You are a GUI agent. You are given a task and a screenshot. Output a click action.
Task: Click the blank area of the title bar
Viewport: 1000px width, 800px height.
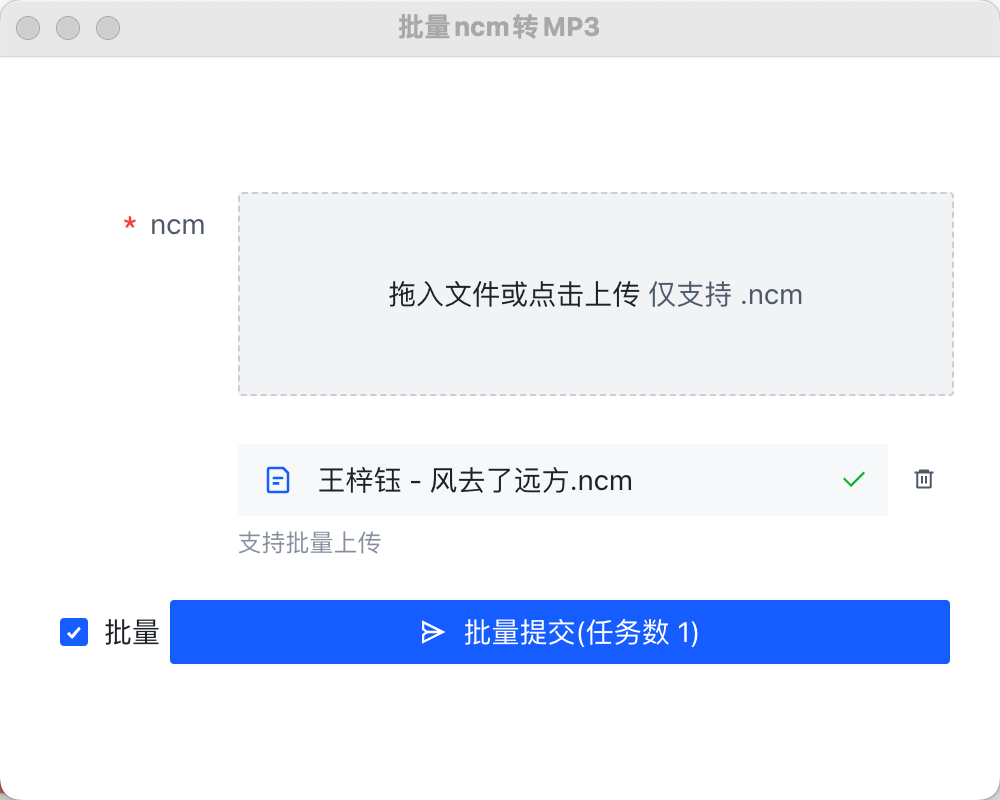pyautogui.click(x=797, y=28)
